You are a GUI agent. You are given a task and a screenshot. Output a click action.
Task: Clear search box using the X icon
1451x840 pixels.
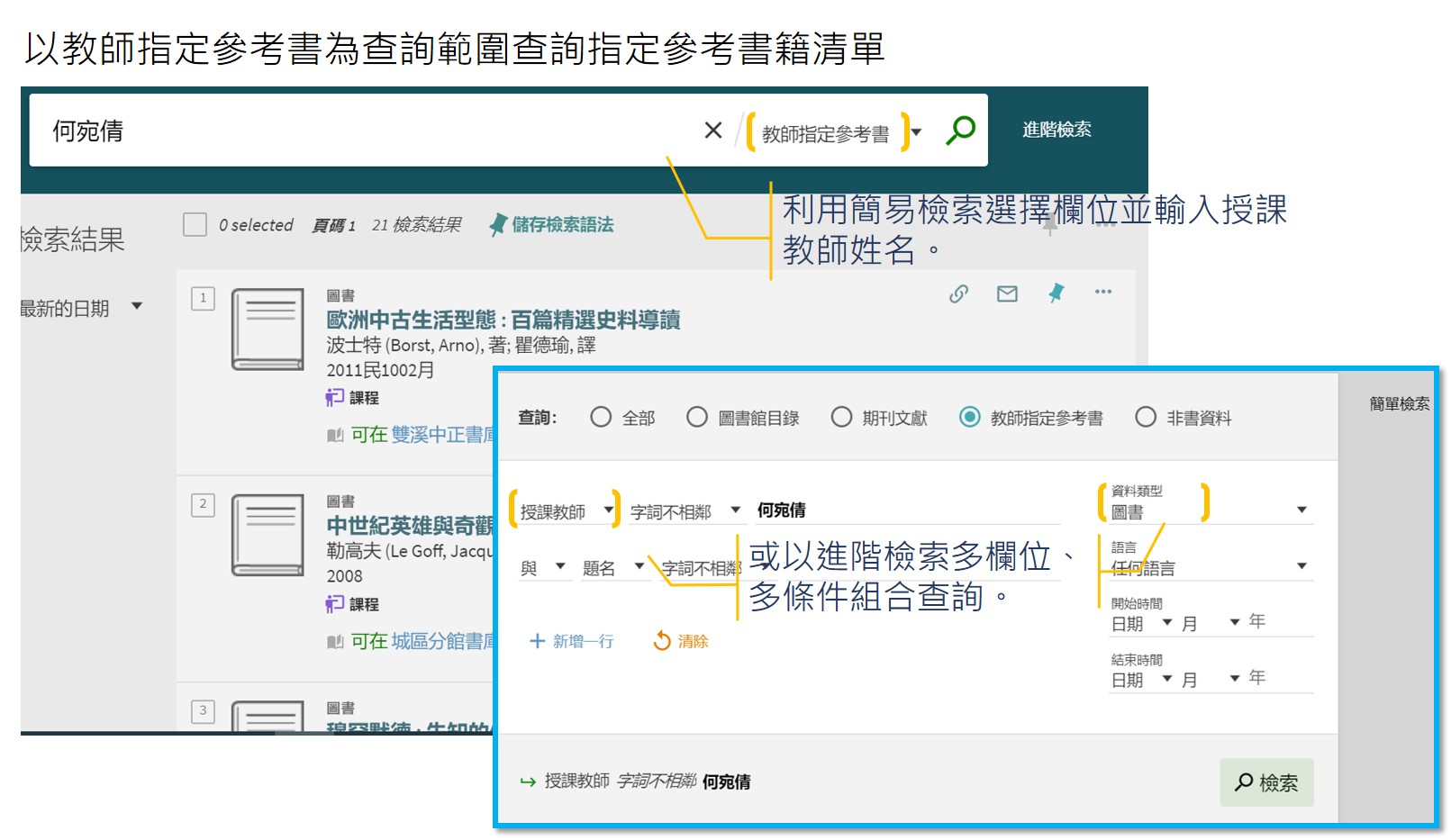point(712,130)
